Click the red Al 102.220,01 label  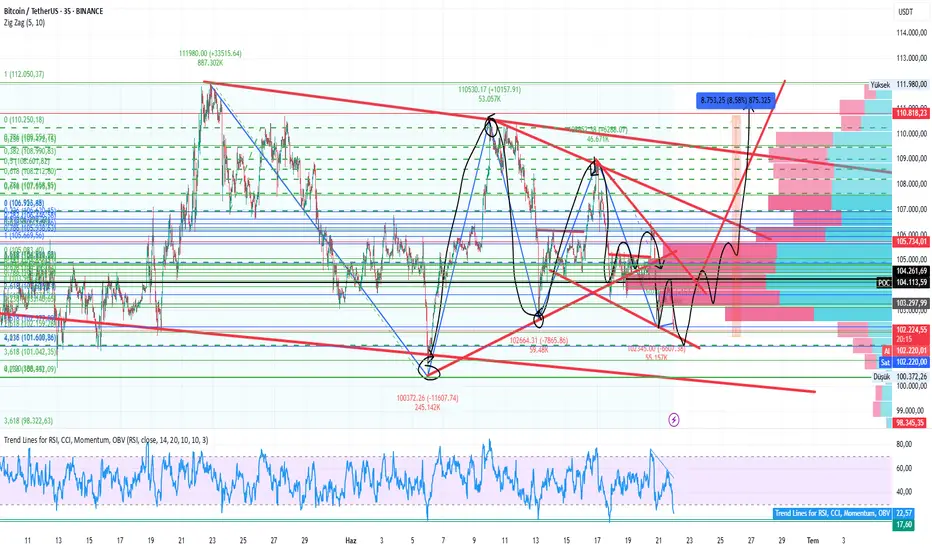click(906, 351)
